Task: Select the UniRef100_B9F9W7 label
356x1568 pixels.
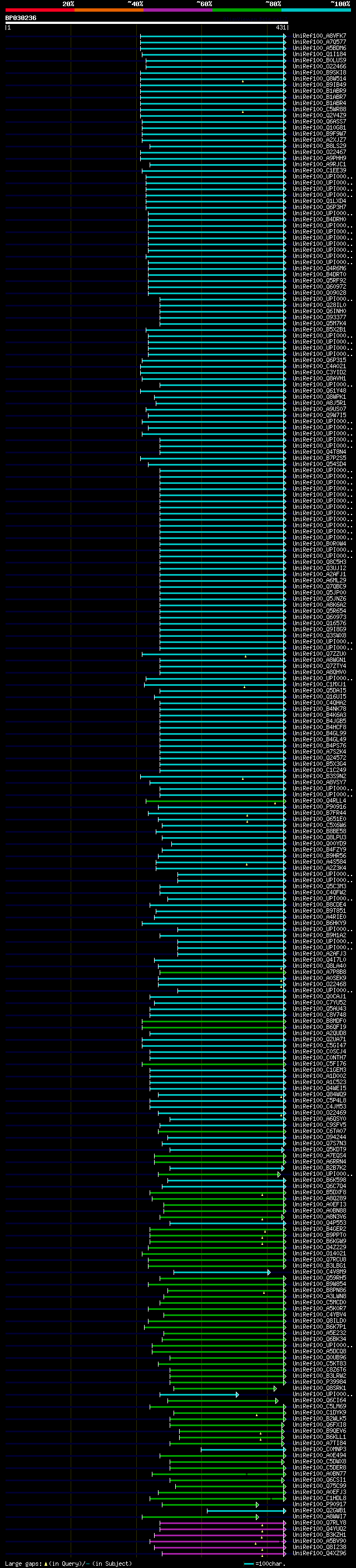Action: tap(319, 133)
